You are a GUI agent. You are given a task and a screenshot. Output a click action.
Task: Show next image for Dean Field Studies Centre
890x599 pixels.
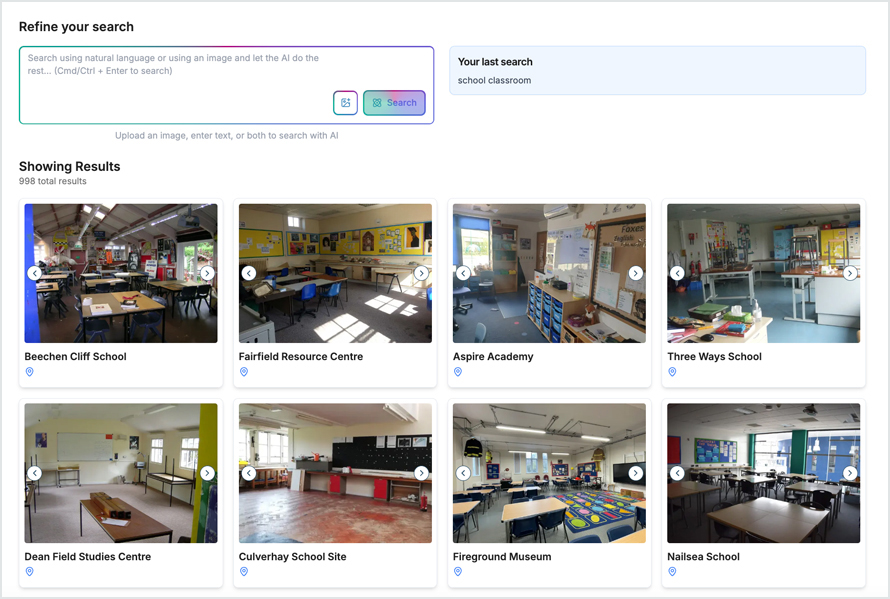(x=207, y=473)
